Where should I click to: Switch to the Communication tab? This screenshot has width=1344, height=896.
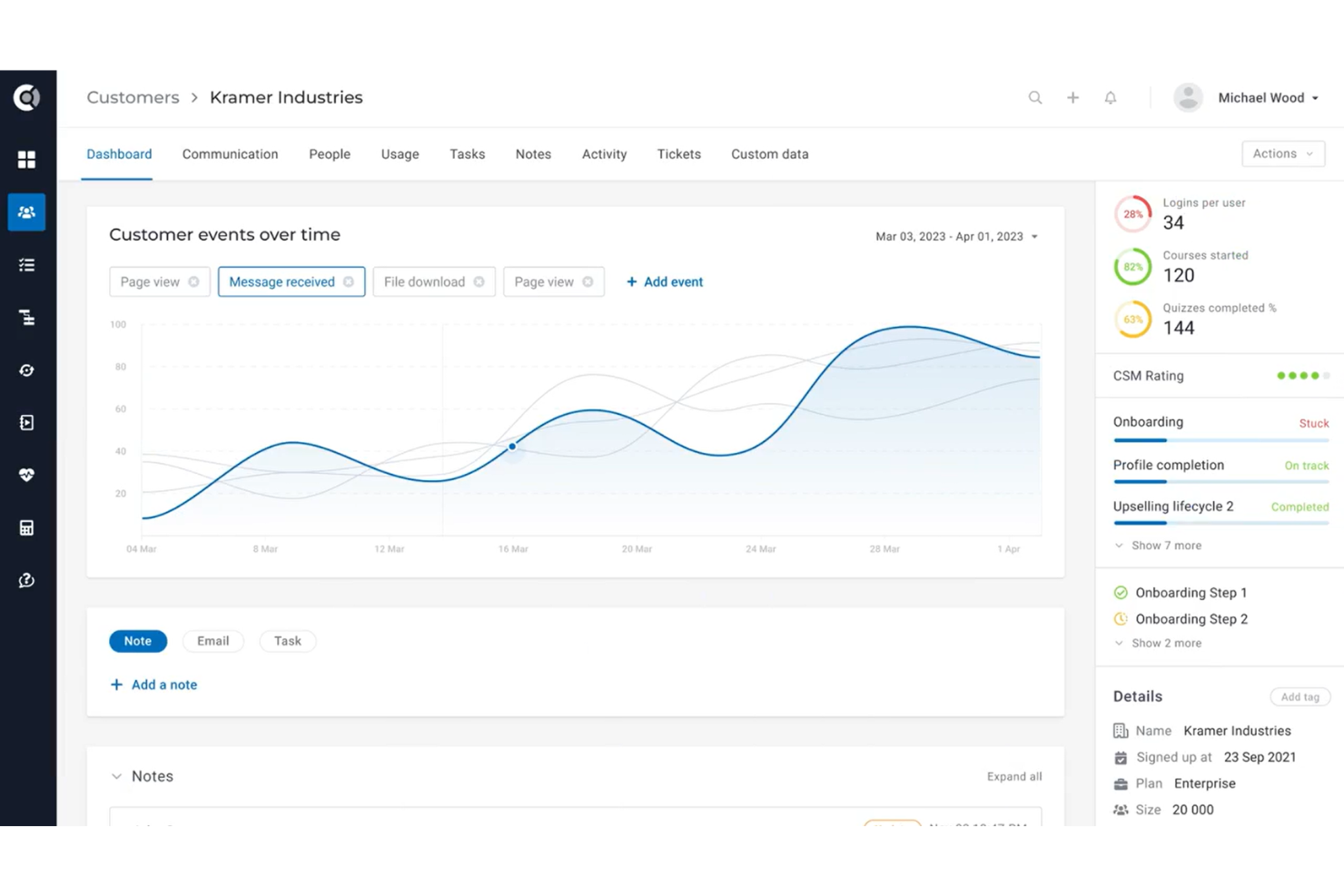[x=230, y=153]
